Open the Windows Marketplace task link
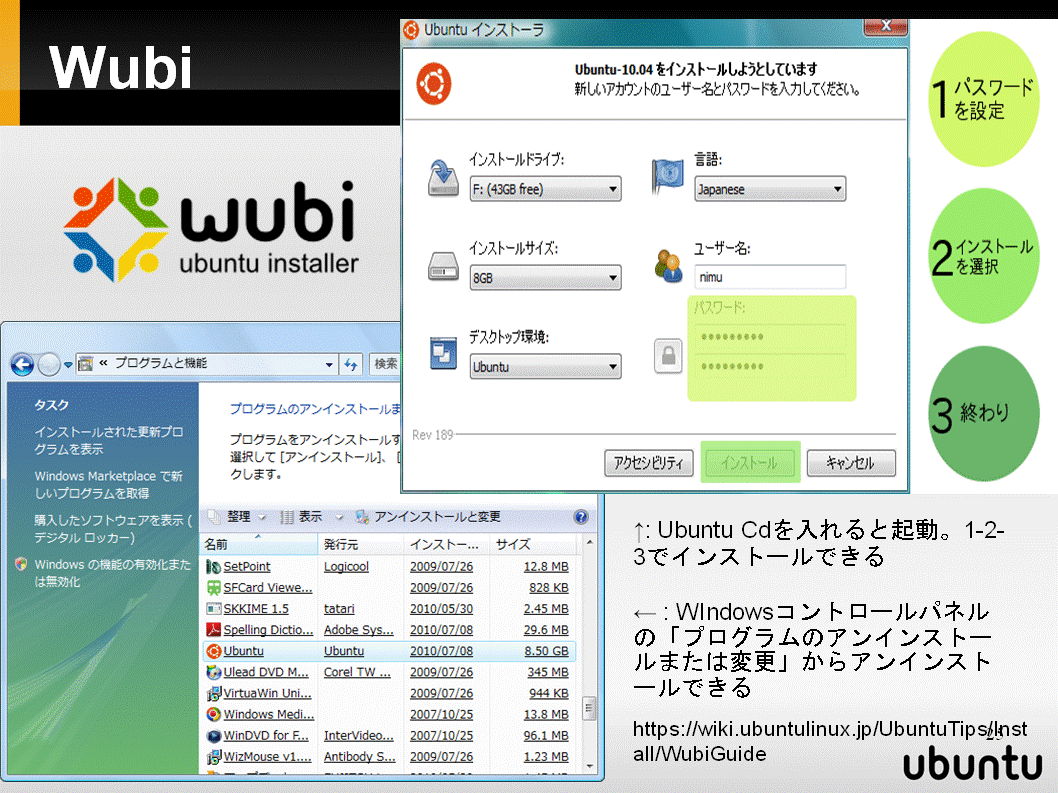Screen dimensions: 1058x793 coord(109,485)
